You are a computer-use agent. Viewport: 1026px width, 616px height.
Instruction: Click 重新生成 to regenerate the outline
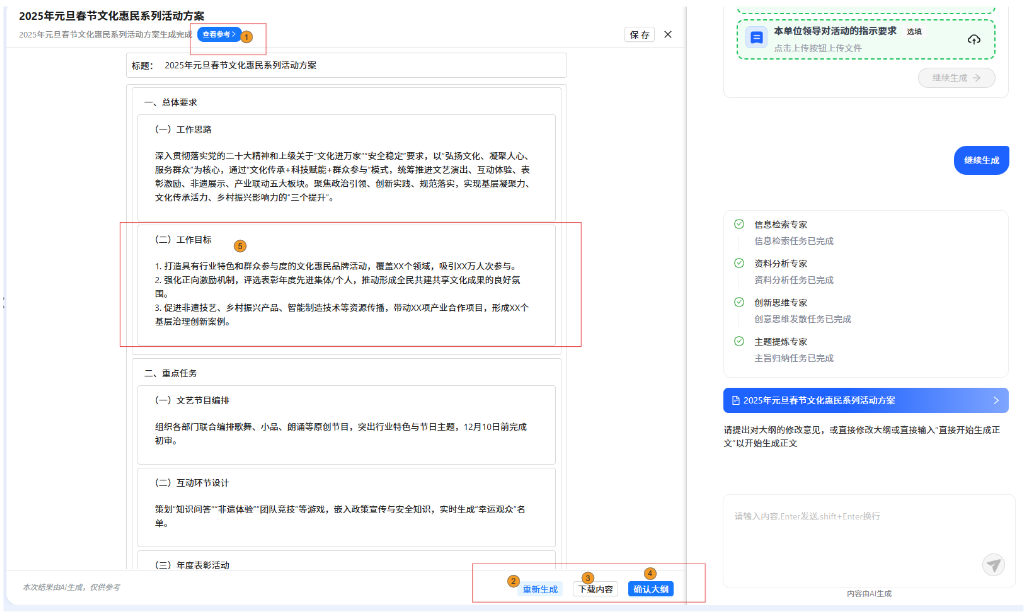pos(540,589)
